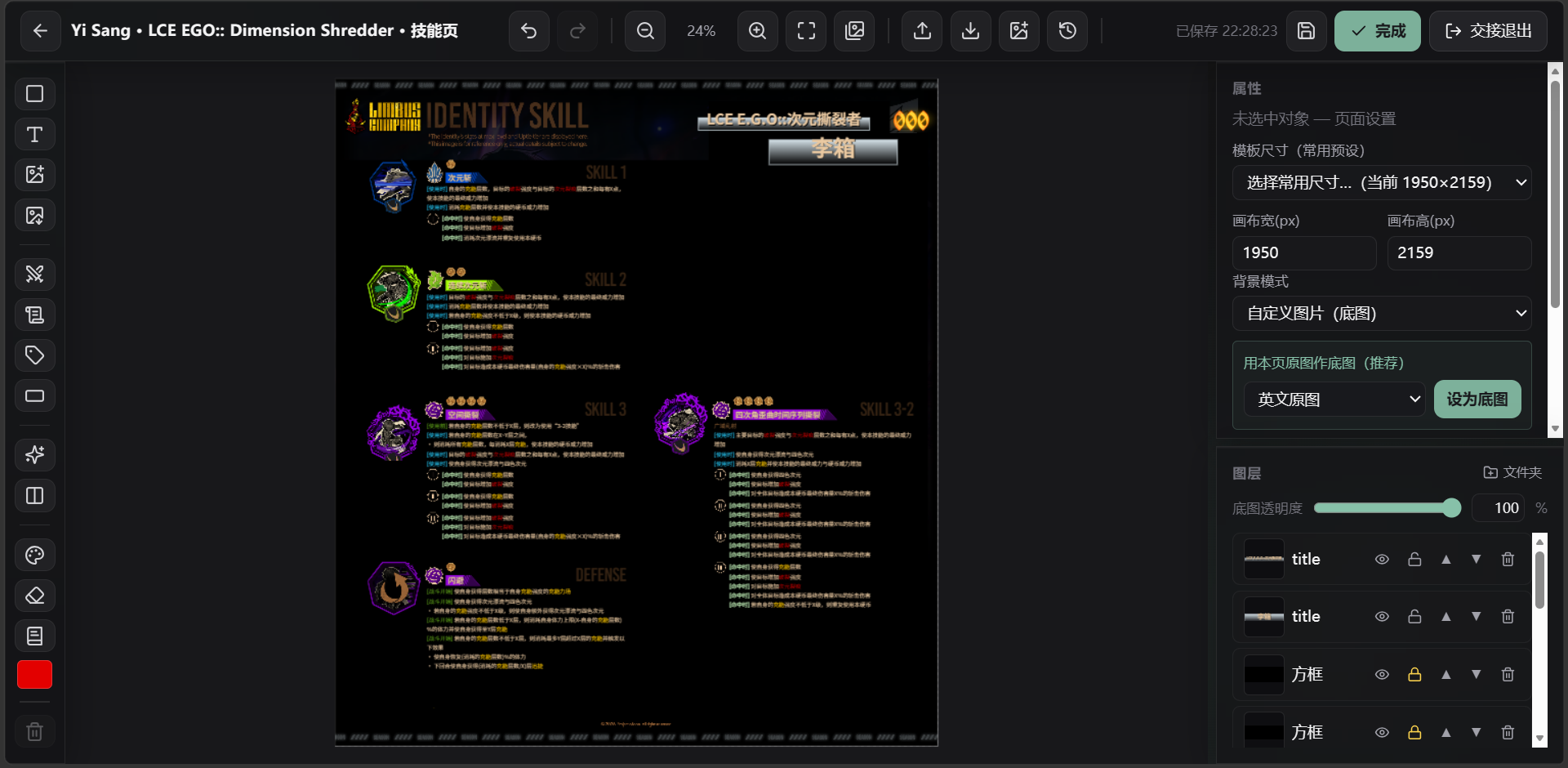Create a new layer folder with 文件夹
This screenshot has height=768, width=1568.
point(1512,473)
